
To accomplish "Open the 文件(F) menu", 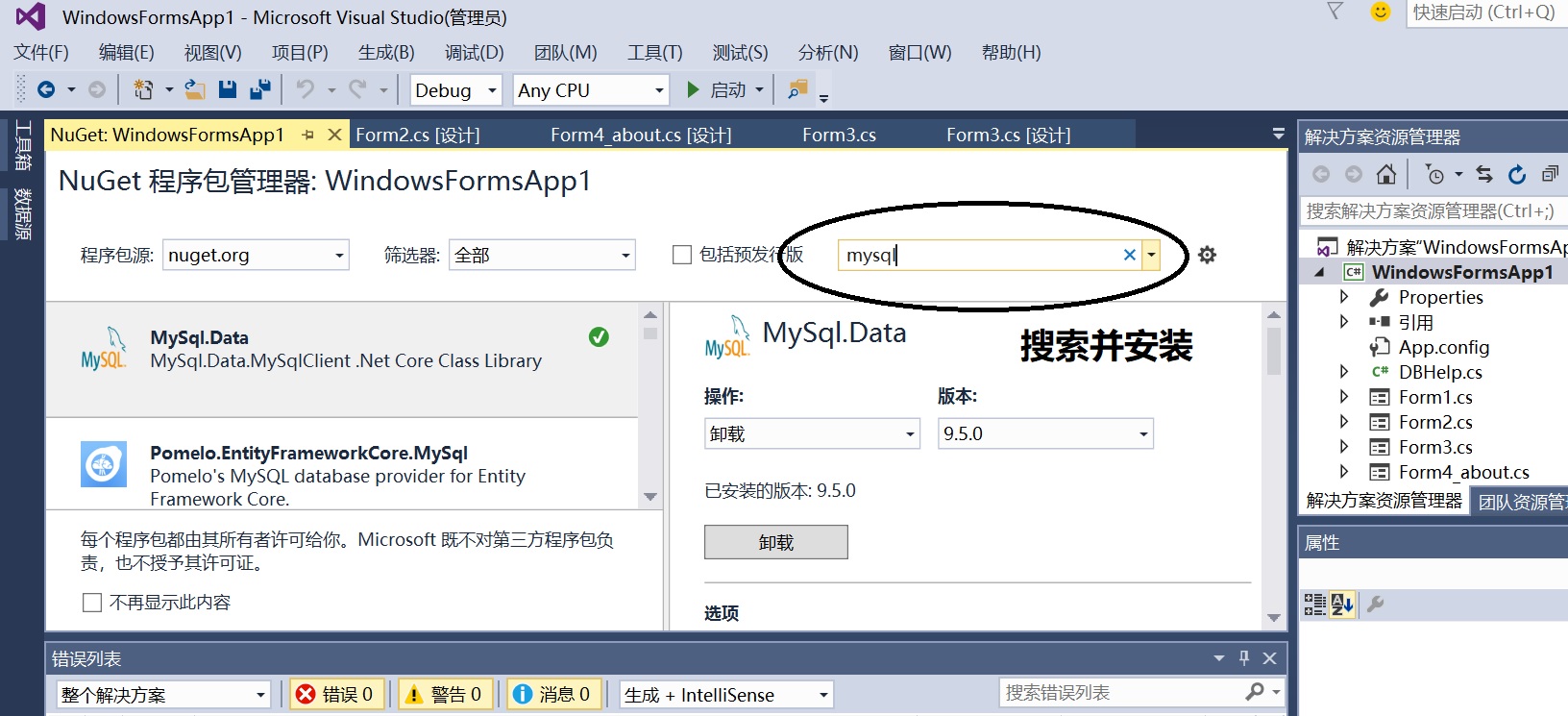I will pyautogui.click(x=41, y=52).
